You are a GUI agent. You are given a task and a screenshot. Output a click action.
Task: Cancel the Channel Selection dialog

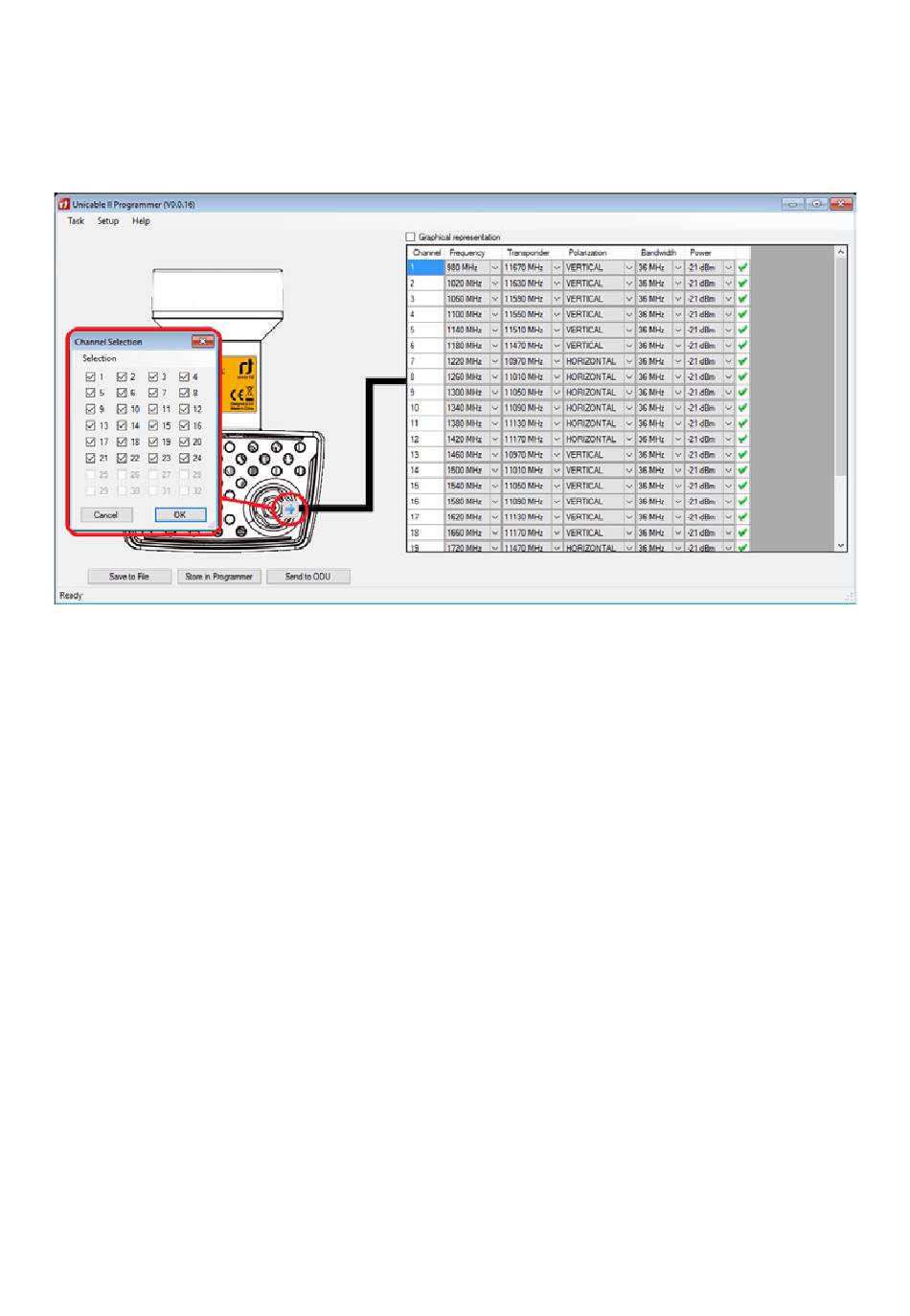105,515
